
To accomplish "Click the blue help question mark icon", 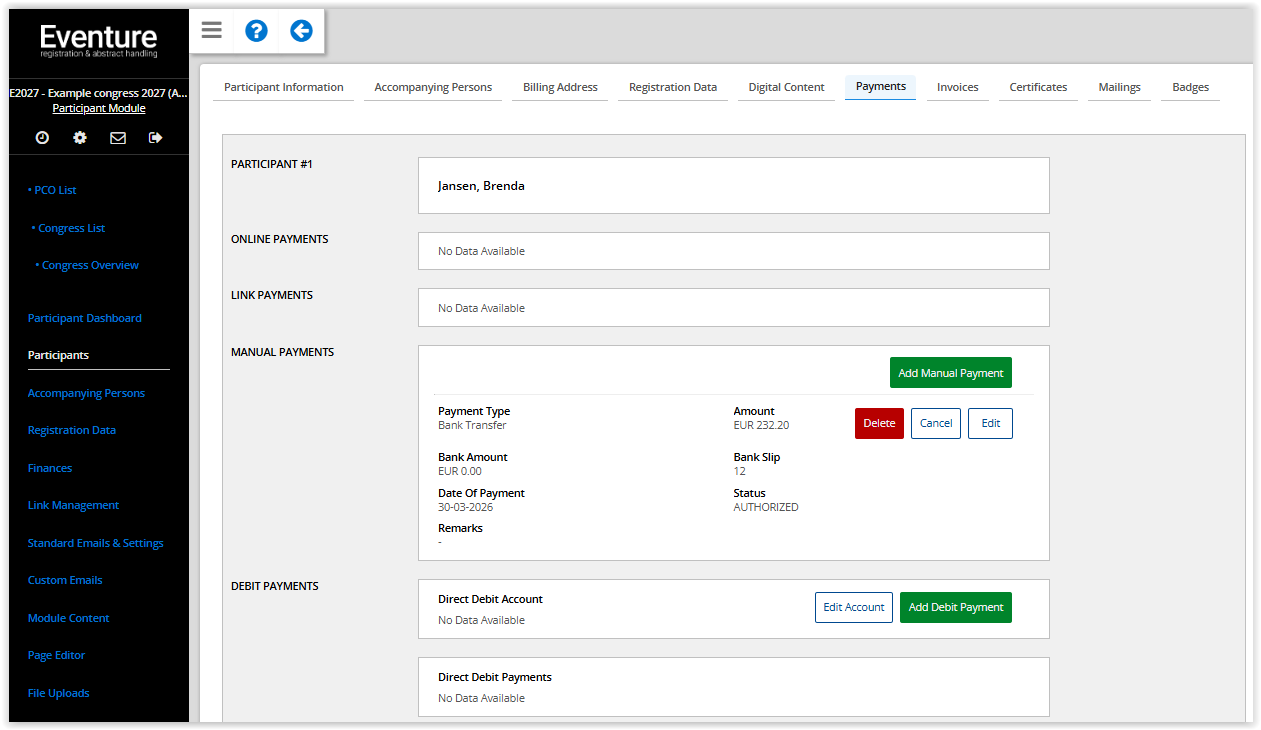I will coord(256,31).
